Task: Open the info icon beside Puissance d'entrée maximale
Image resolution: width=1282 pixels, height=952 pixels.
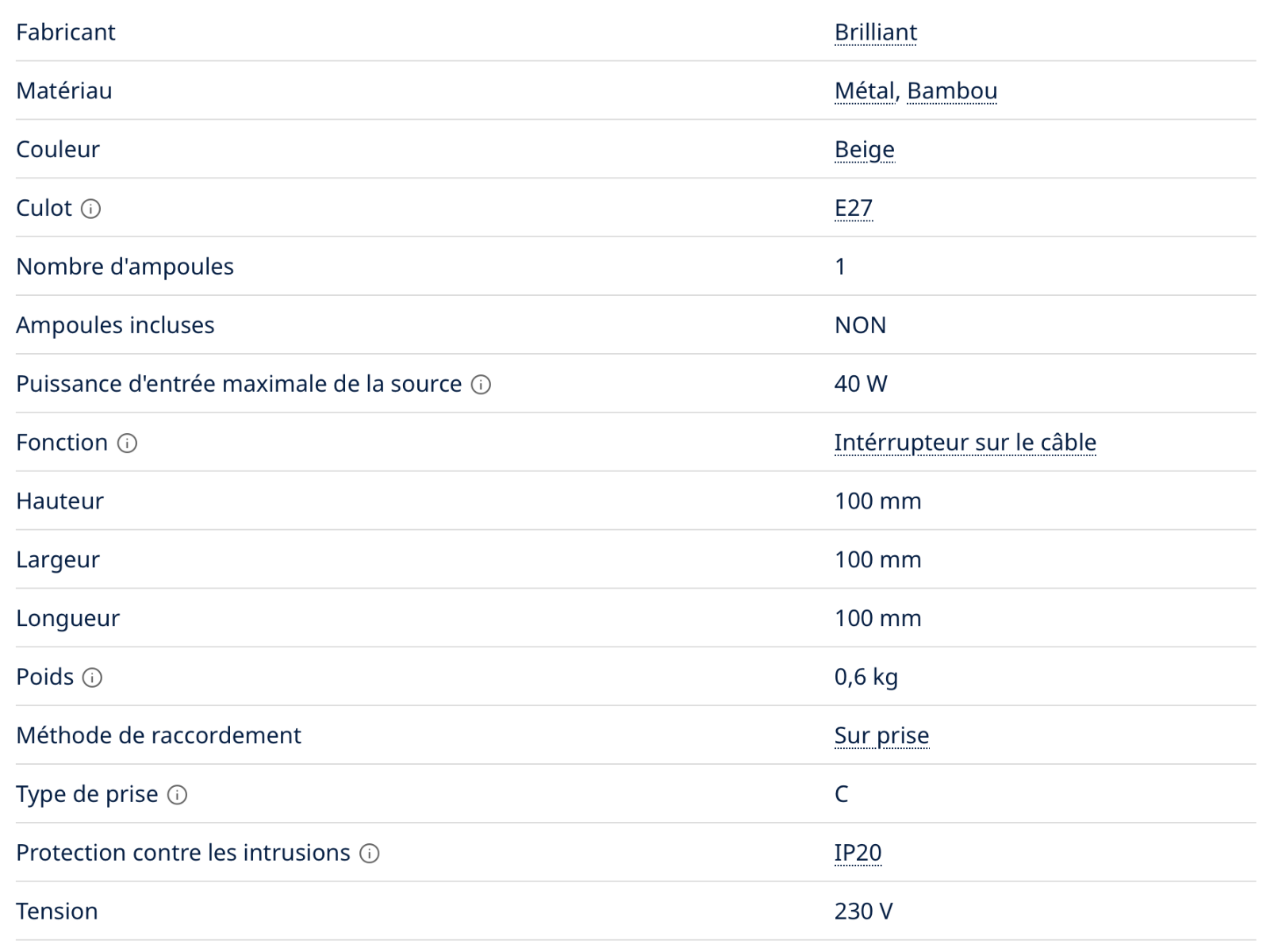Action: coord(481,385)
